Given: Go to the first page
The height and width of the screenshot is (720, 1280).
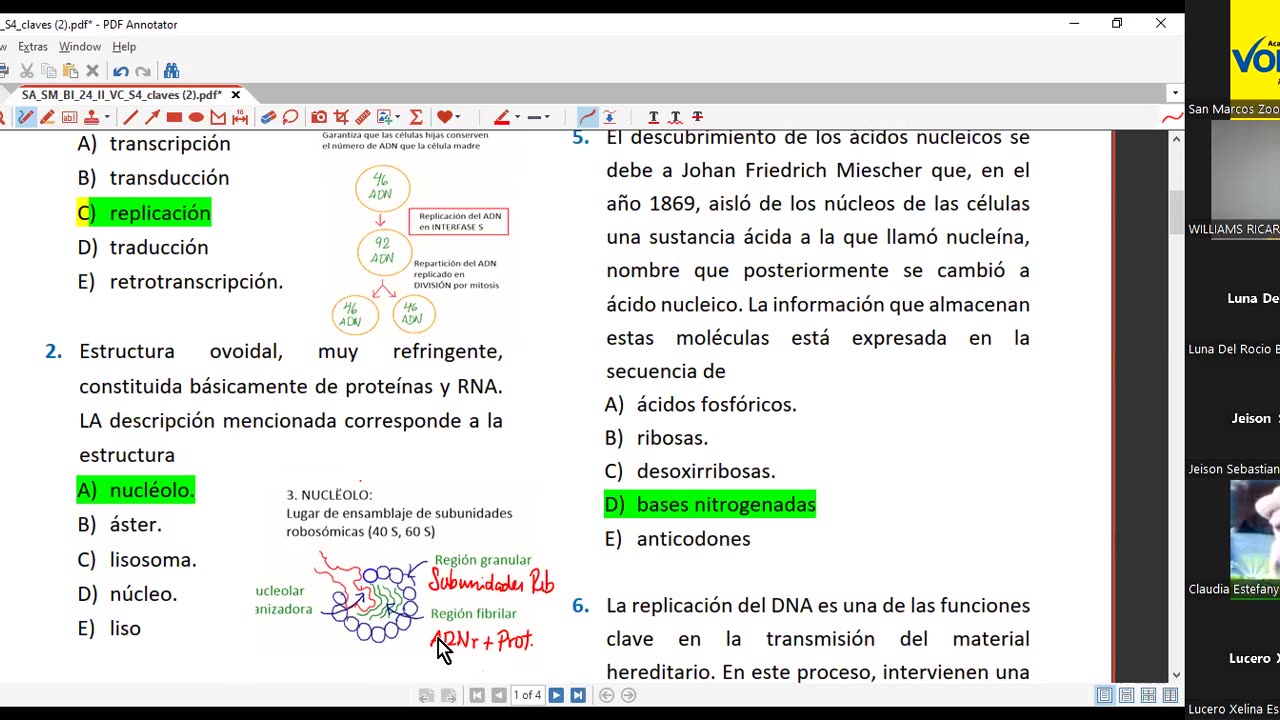Looking at the screenshot, I should 477,695.
